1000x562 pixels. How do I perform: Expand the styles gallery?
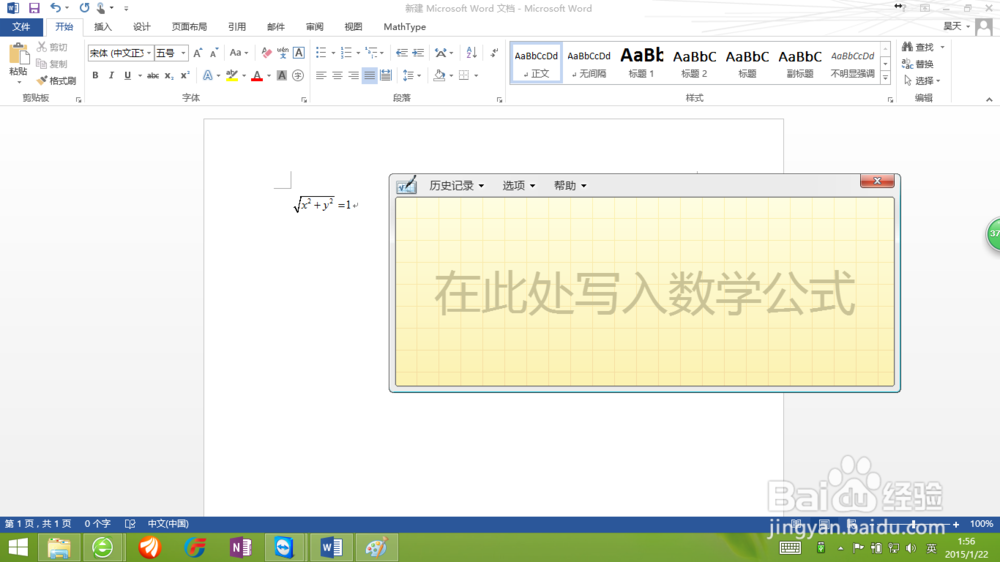click(x=885, y=78)
